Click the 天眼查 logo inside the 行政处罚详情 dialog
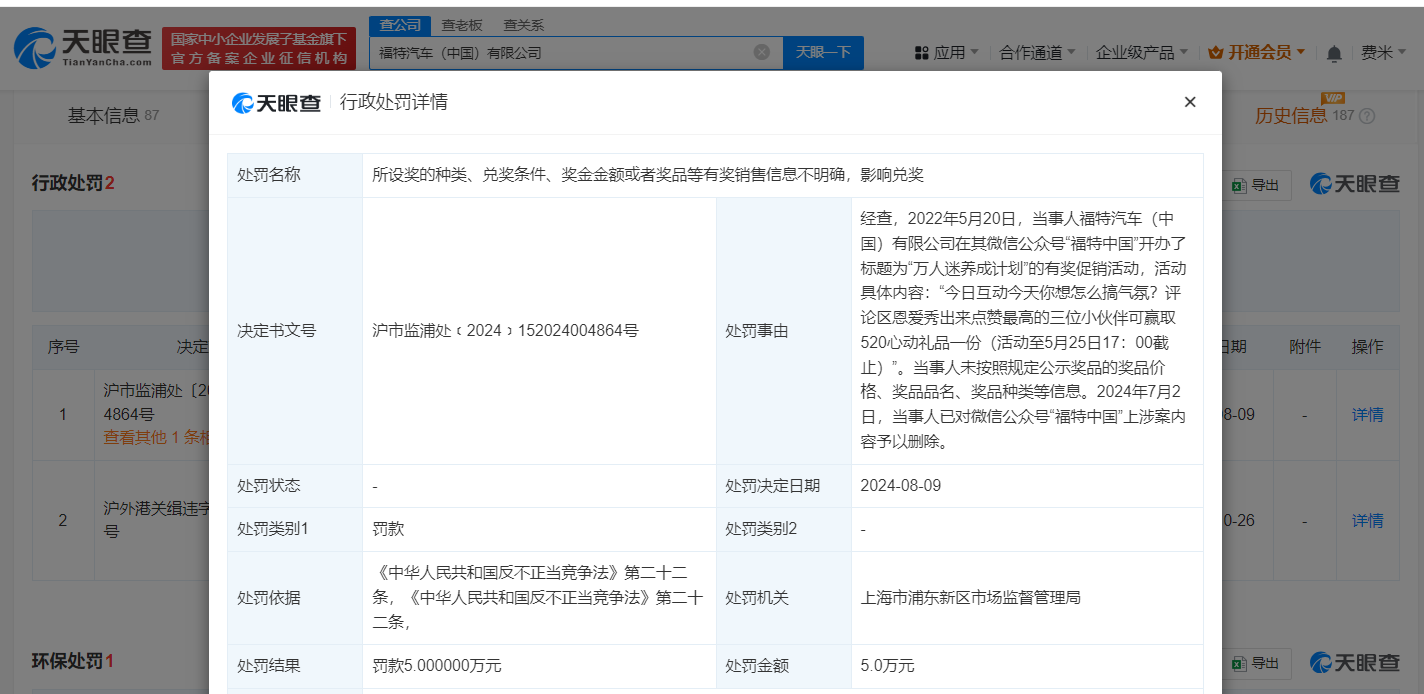Image resolution: width=1424 pixels, height=694 pixels. tap(277, 102)
